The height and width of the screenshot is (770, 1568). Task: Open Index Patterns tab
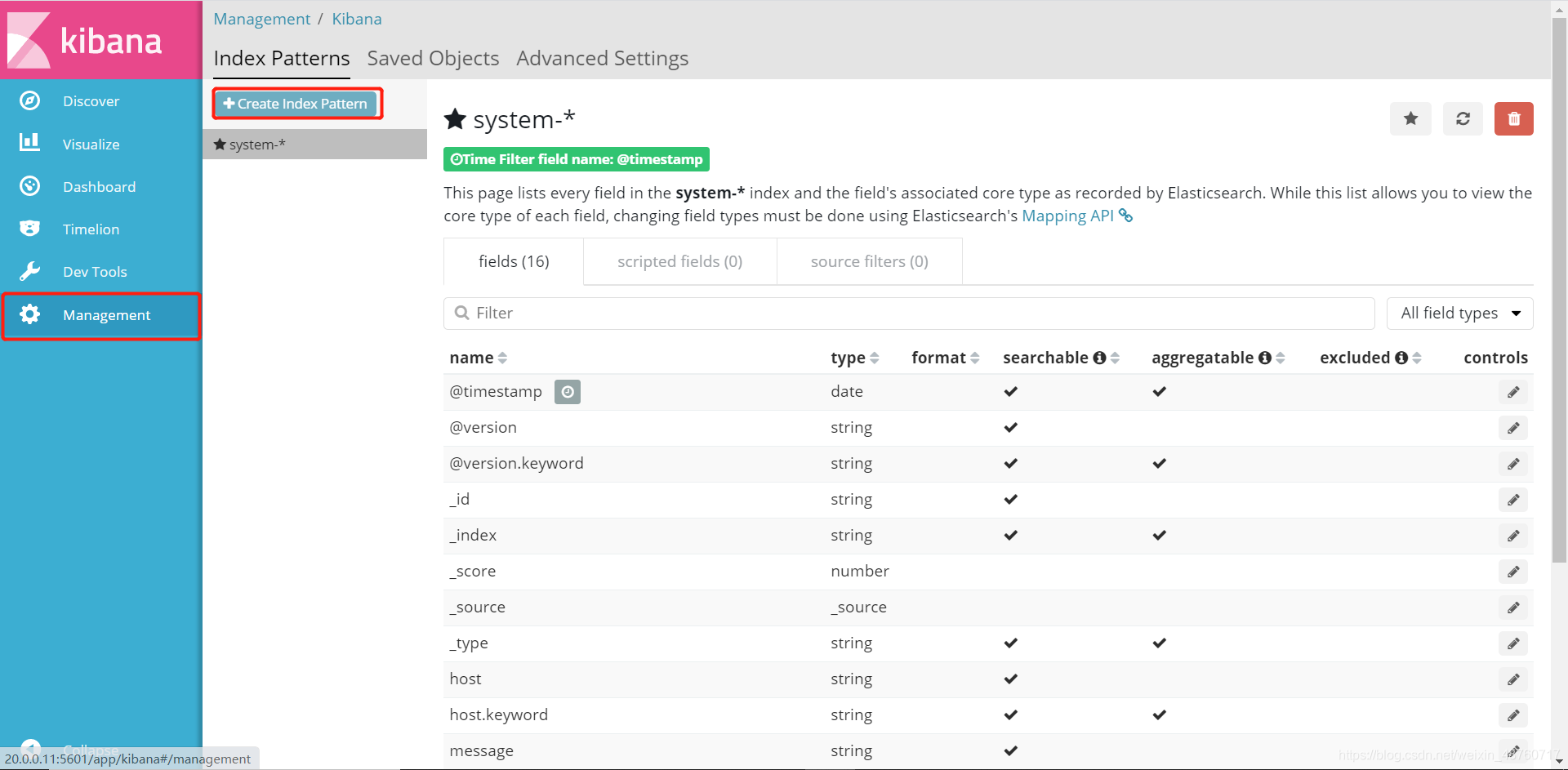click(282, 59)
